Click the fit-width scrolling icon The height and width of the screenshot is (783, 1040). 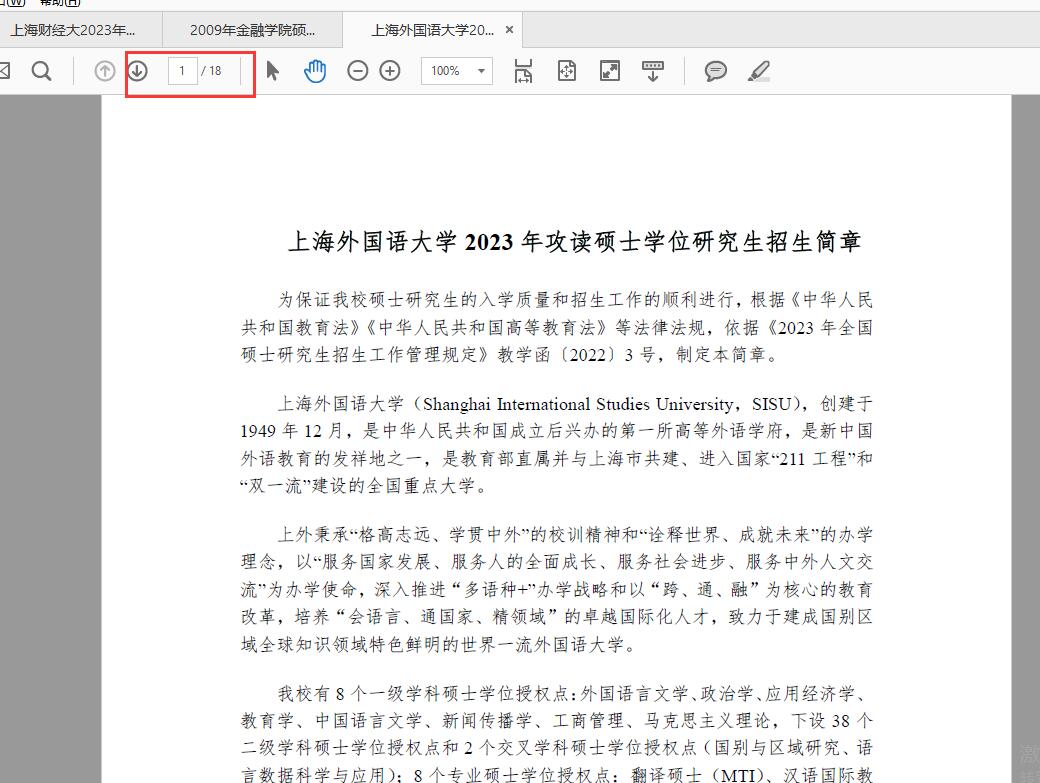[x=523, y=70]
